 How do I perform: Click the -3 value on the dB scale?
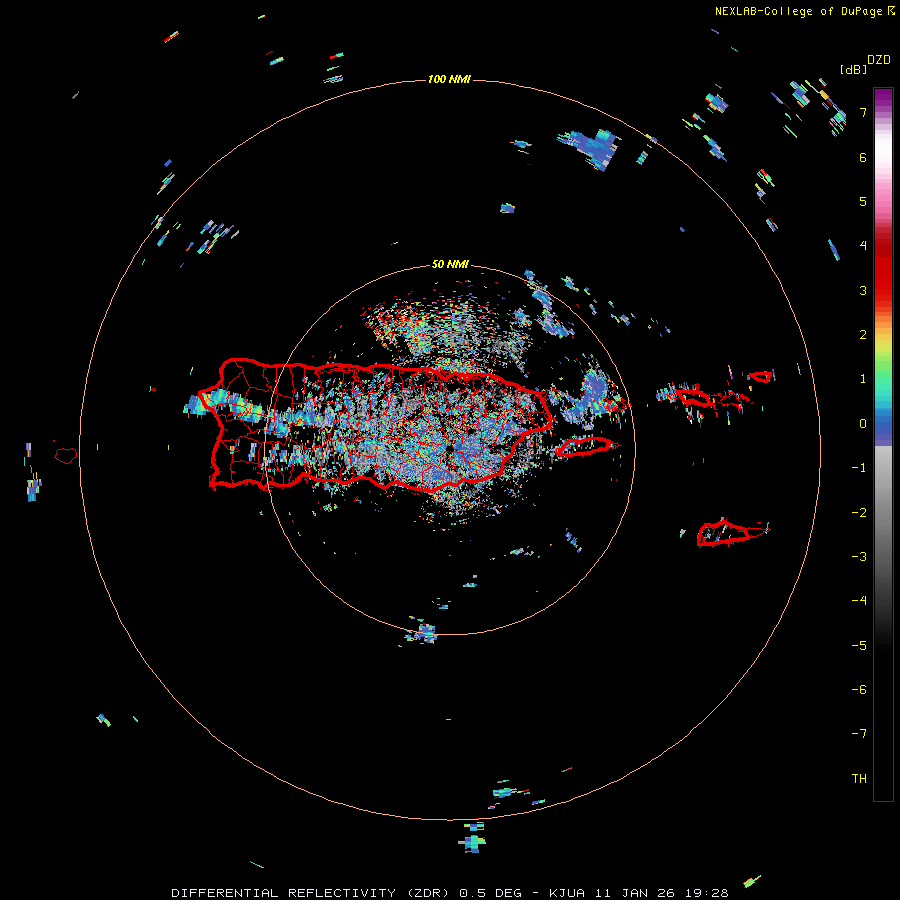[859, 557]
